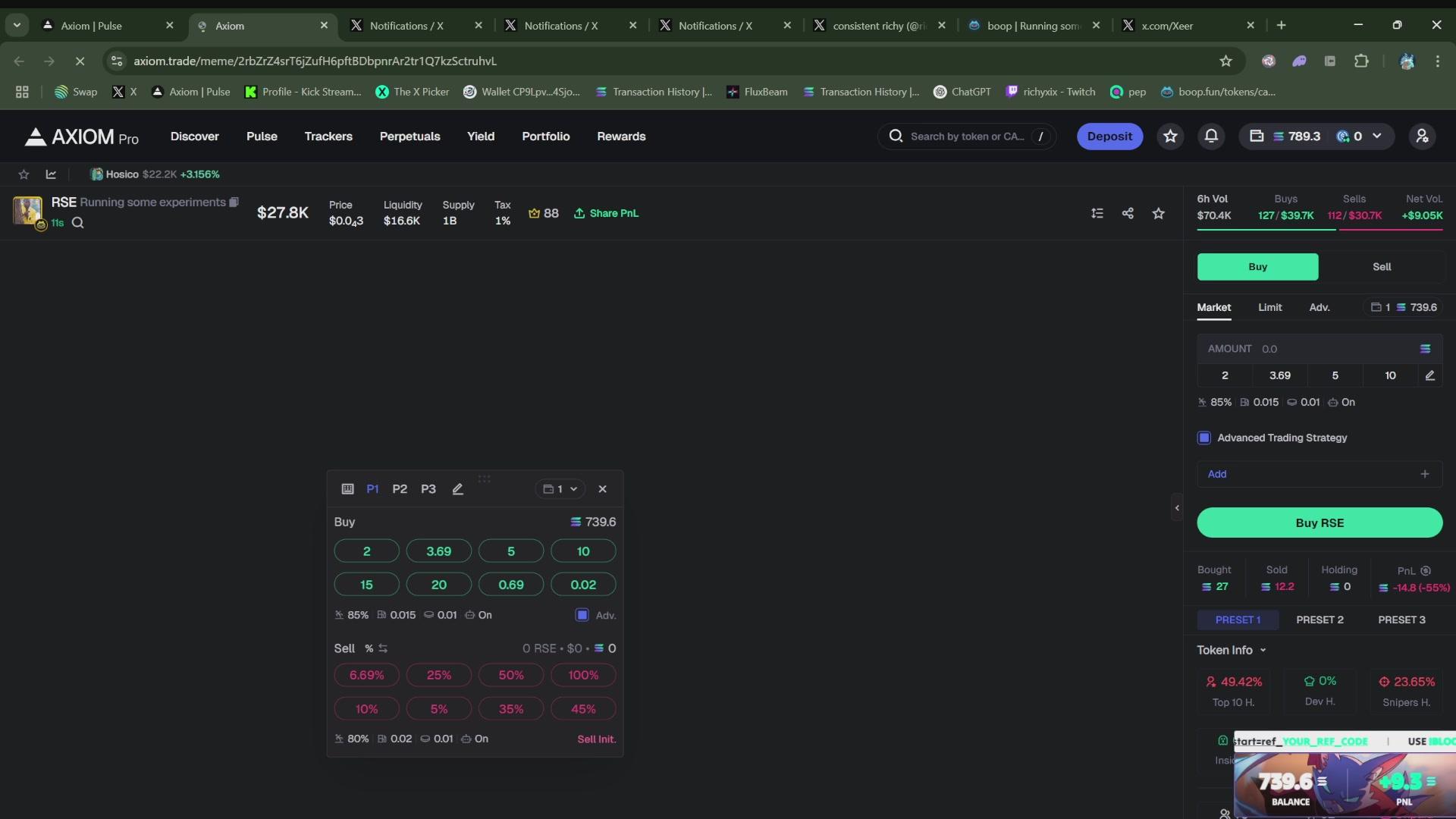Click the AMOUNT input field

[x=1319, y=349]
